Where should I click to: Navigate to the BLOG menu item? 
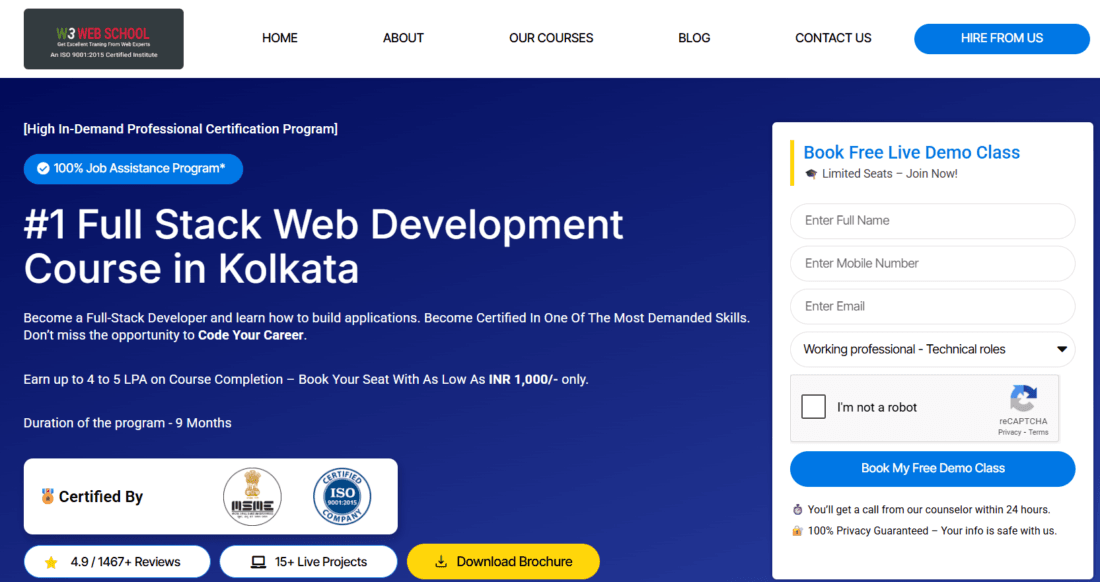694,38
